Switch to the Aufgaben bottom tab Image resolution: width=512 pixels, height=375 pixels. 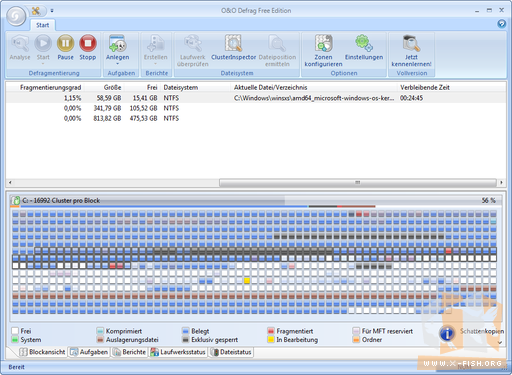(x=89, y=352)
